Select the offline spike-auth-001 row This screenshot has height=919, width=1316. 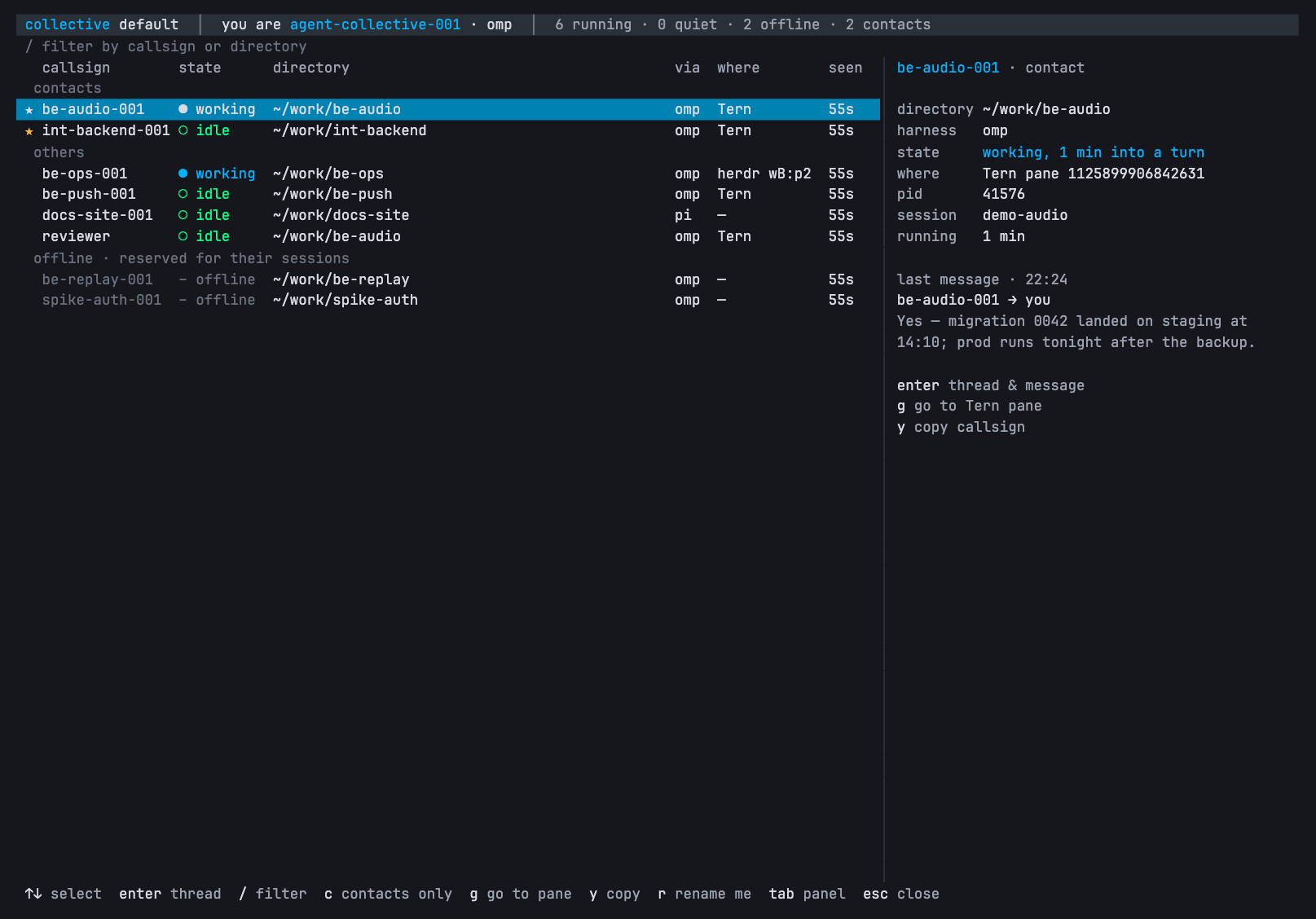click(448, 300)
